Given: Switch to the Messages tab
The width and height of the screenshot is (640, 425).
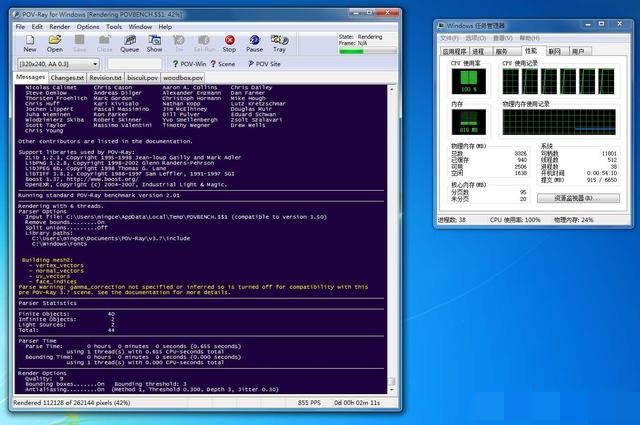Looking at the screenshot, I should point(31,77).
